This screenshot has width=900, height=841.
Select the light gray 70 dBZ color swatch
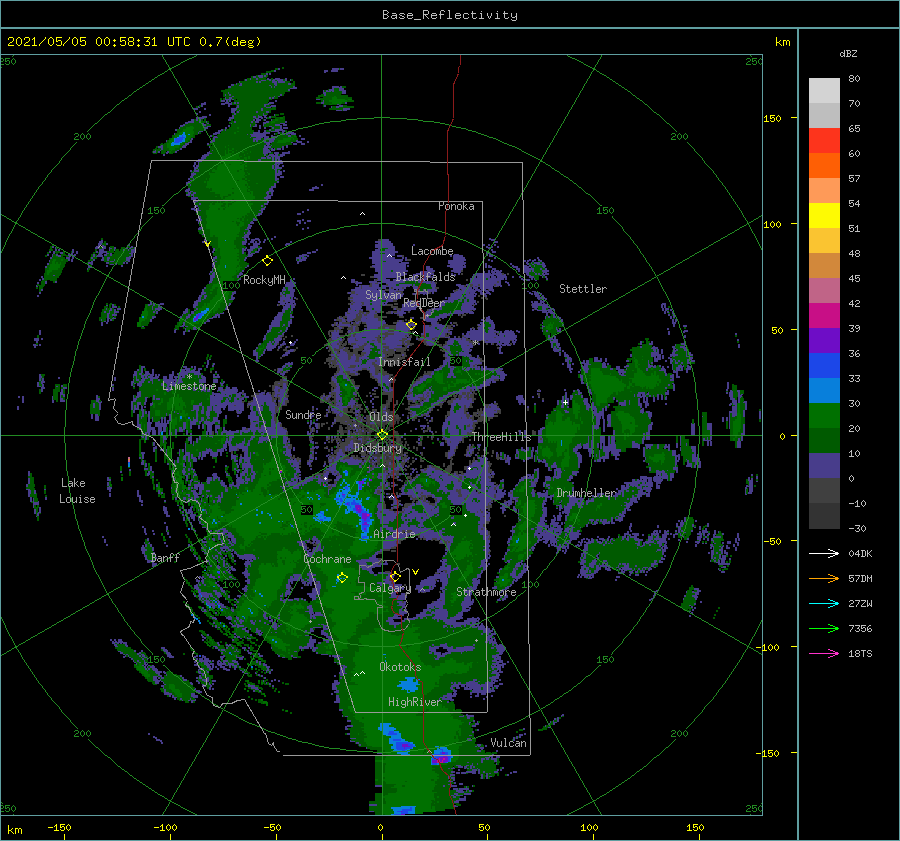[x=824, y=91]
